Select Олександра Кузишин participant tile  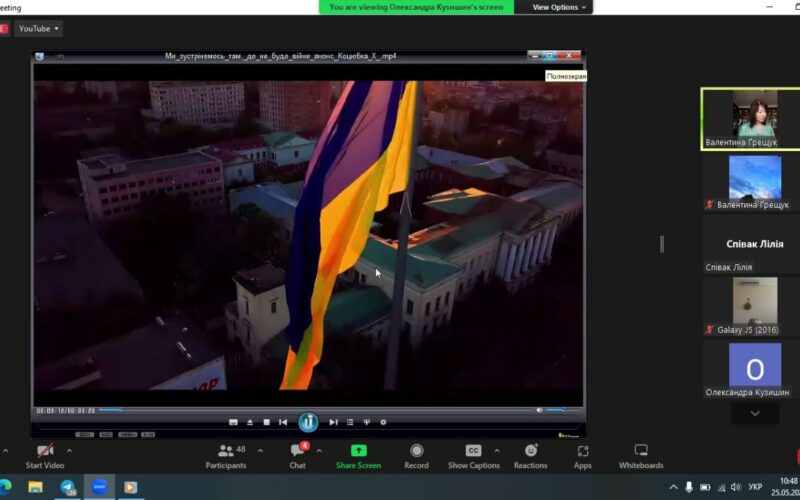pos(754,370)
